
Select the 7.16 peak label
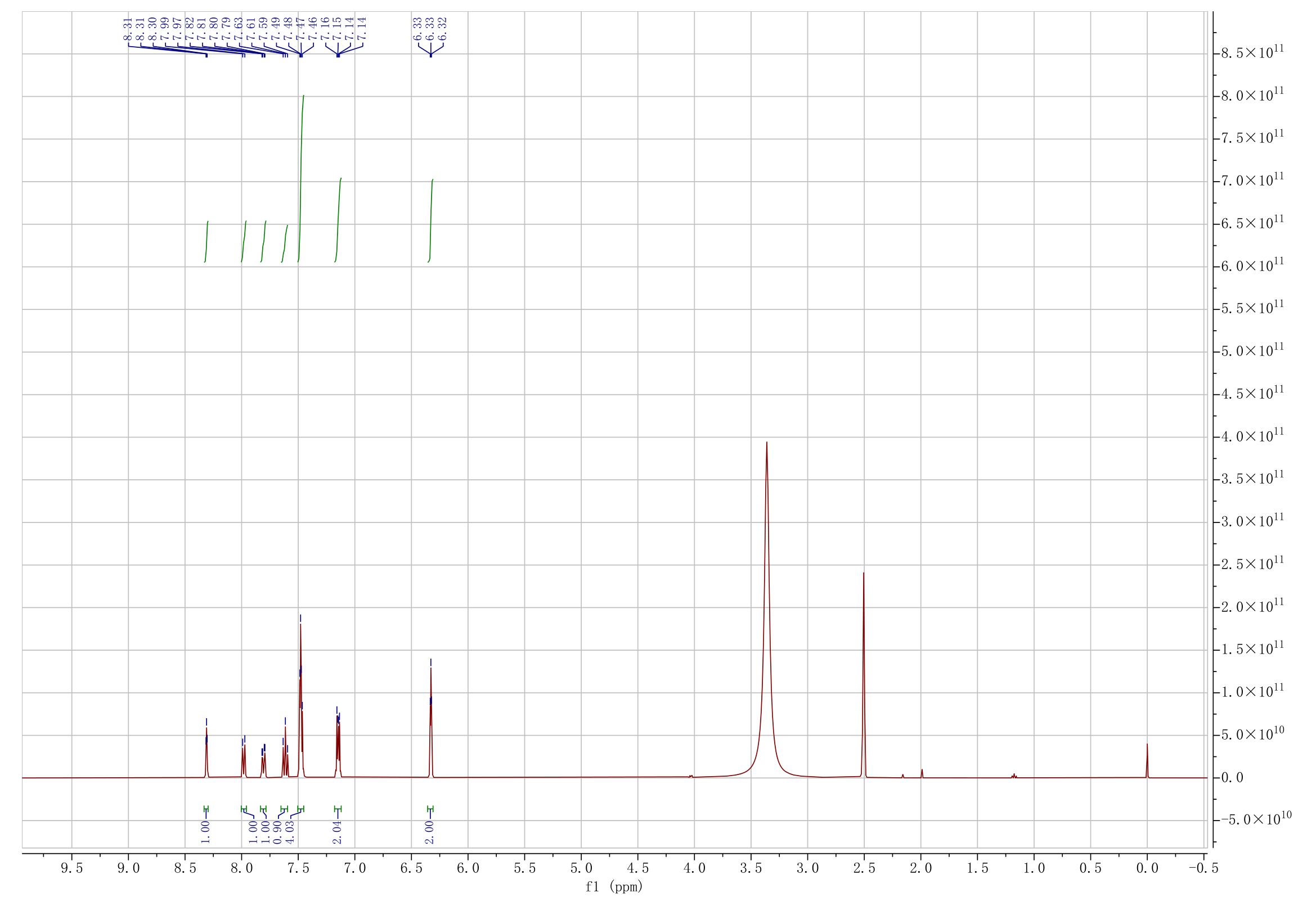point(326,29)
